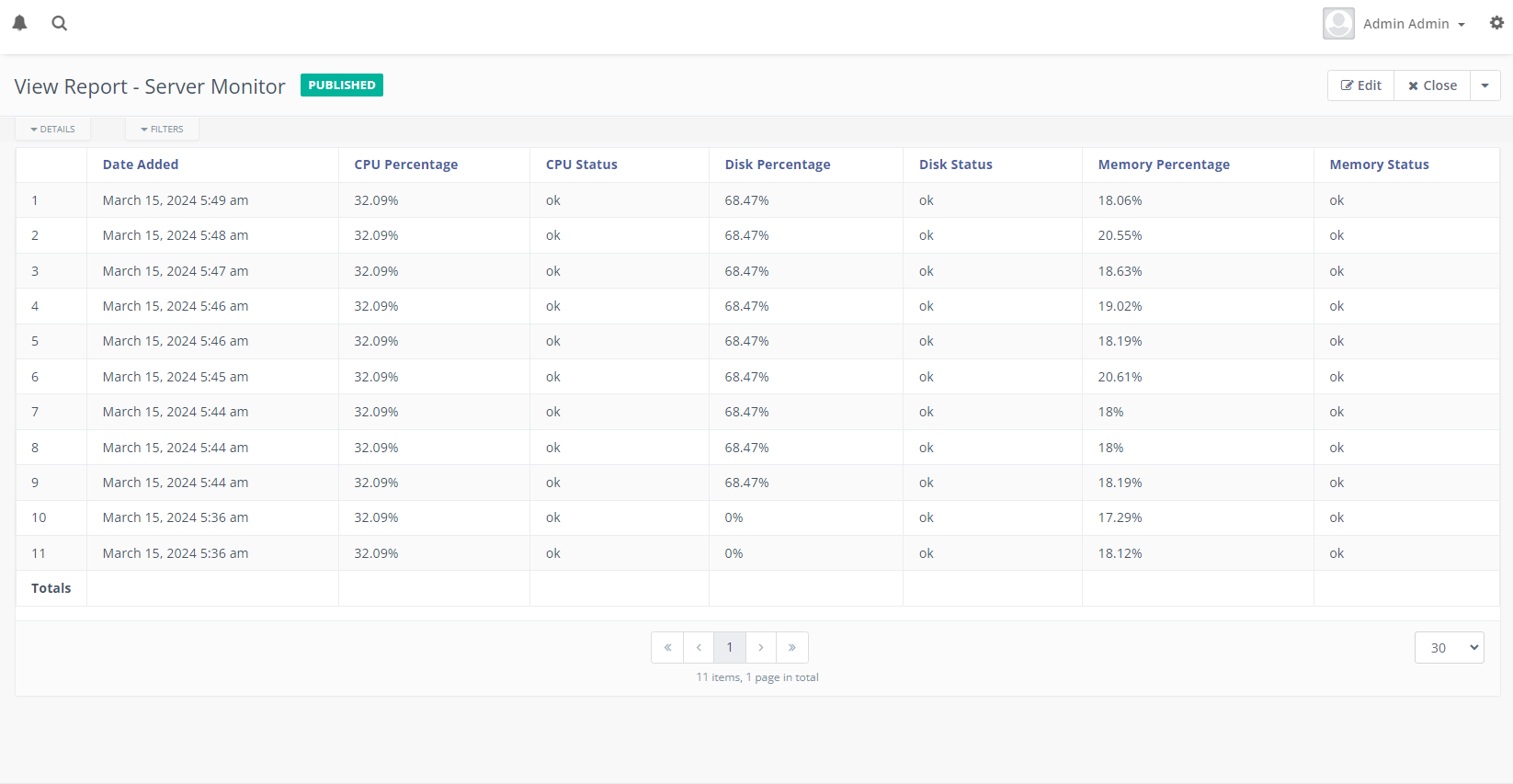Click the memory value 20.55%
Viewport: 1513px width, 784px height.
tap(1120, 235)
